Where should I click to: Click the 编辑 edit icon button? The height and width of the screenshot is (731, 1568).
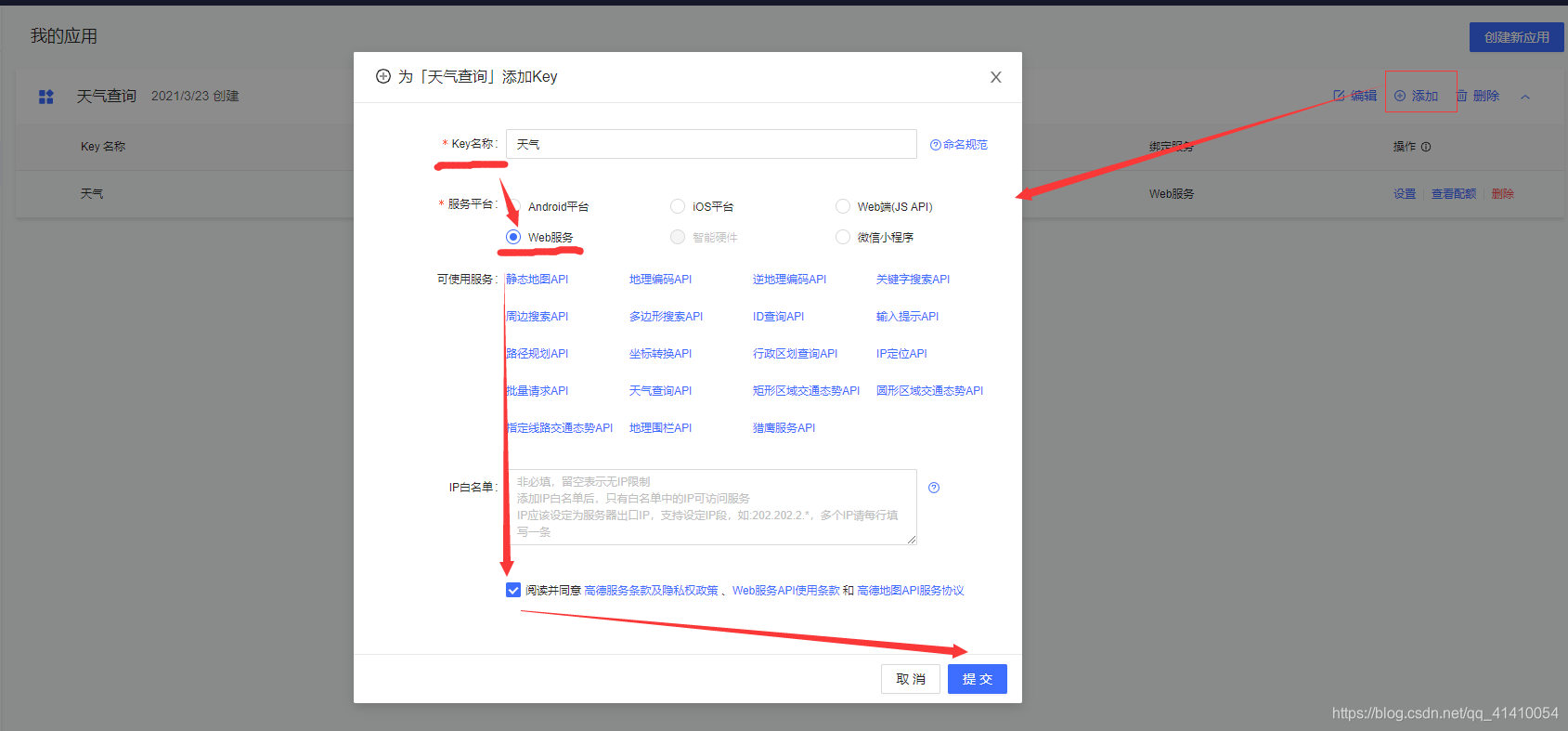pos(1355,96)
